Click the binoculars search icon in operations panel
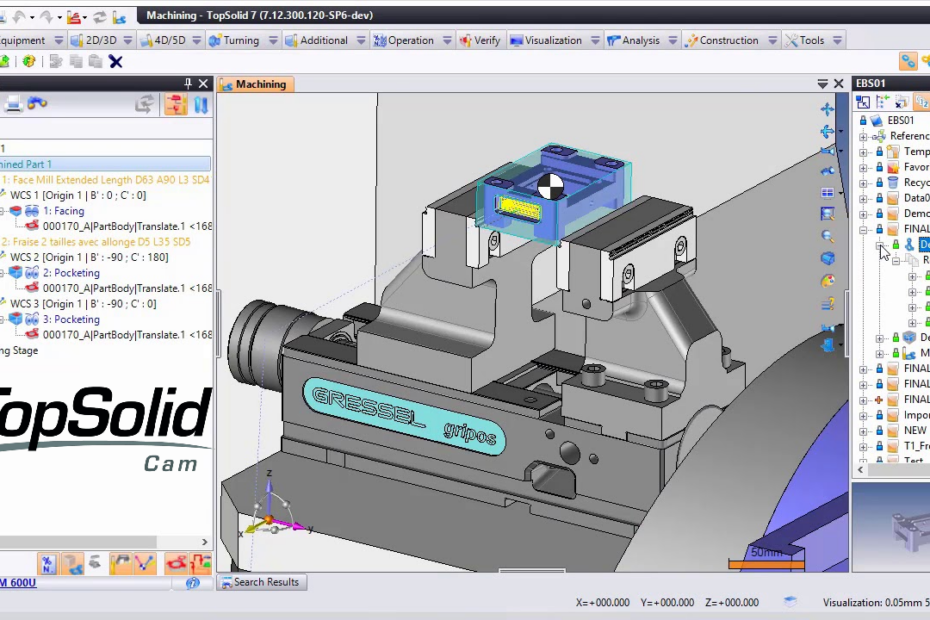 [37, 104]
